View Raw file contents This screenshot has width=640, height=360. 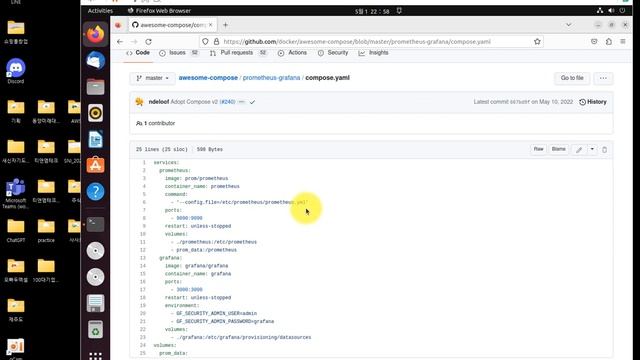(539, 149)
